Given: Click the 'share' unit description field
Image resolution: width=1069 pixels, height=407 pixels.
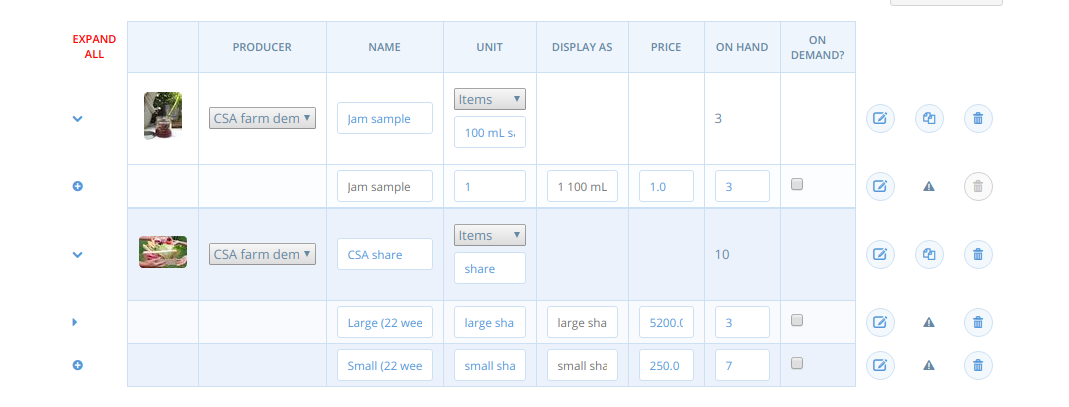Looking at the screenshot, I should pyautogui.click(x=490, y=268).
